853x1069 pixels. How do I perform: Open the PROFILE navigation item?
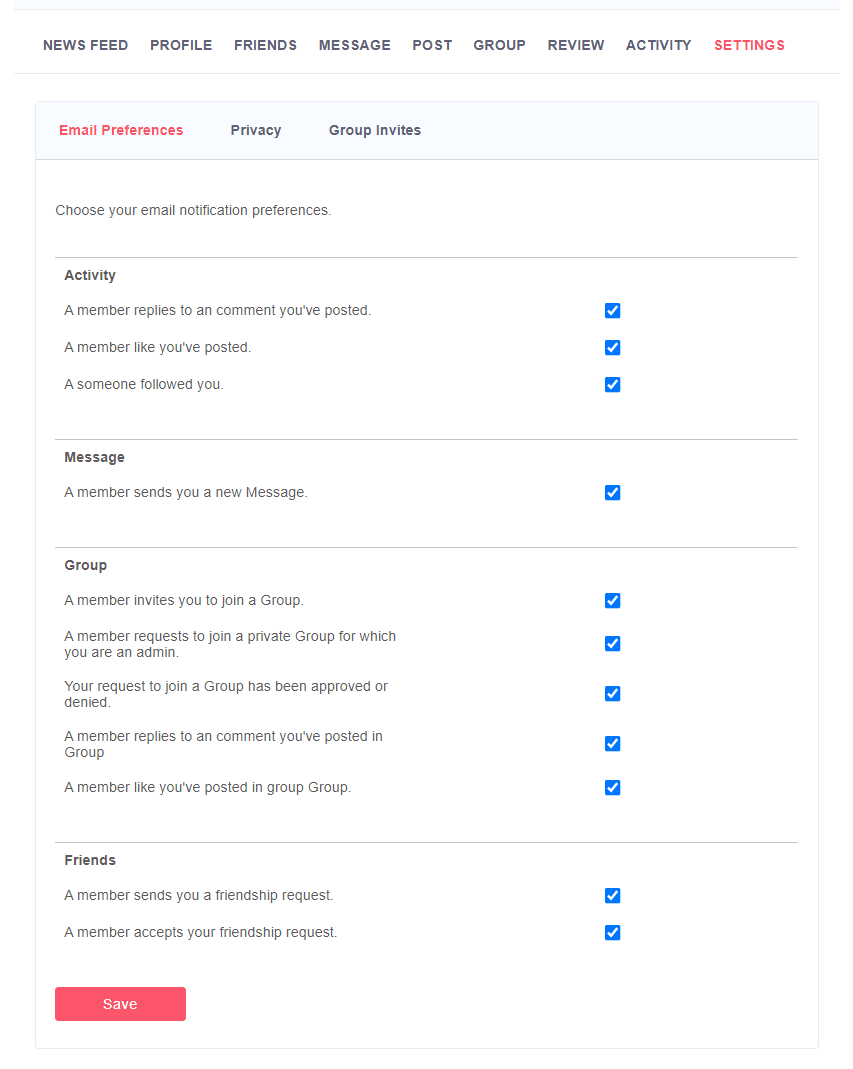tap(181, 45)
